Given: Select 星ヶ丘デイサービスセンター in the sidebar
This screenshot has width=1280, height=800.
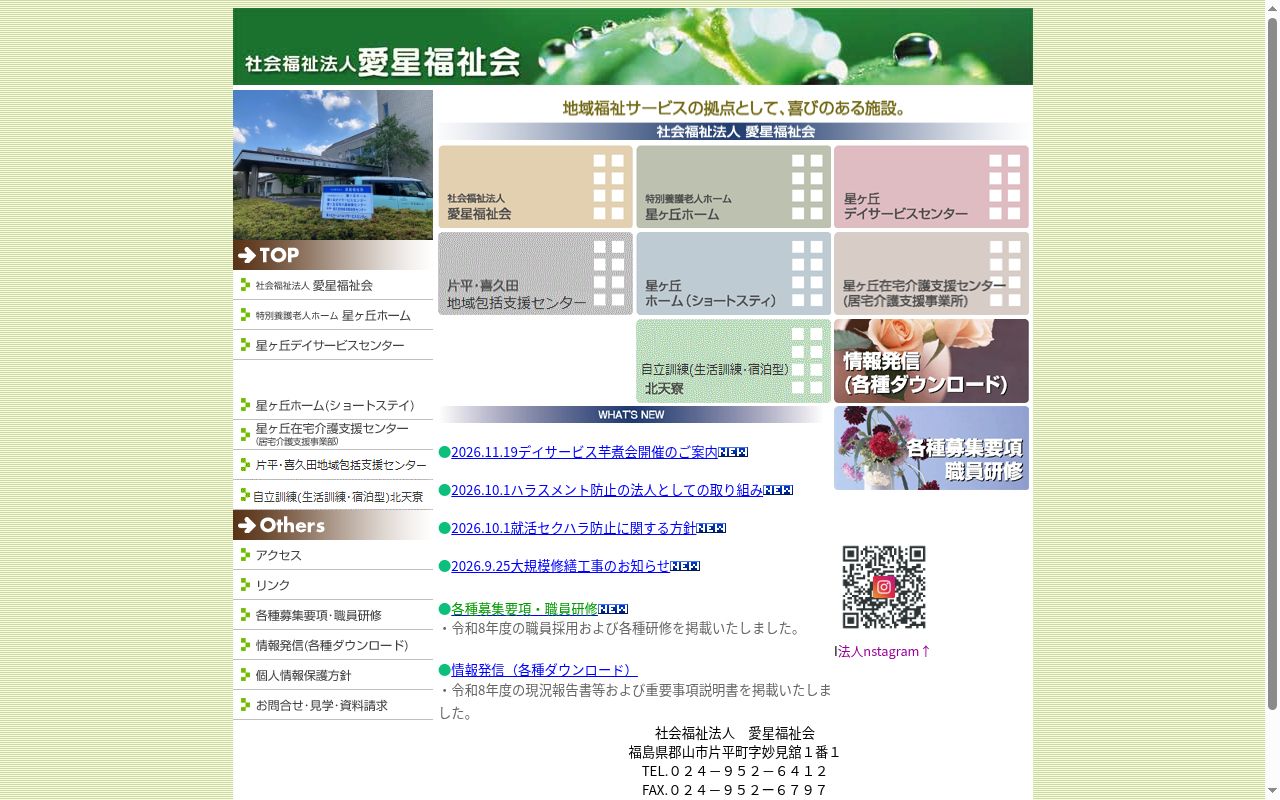Looking at the screenshot, I should tap(333, 345).
